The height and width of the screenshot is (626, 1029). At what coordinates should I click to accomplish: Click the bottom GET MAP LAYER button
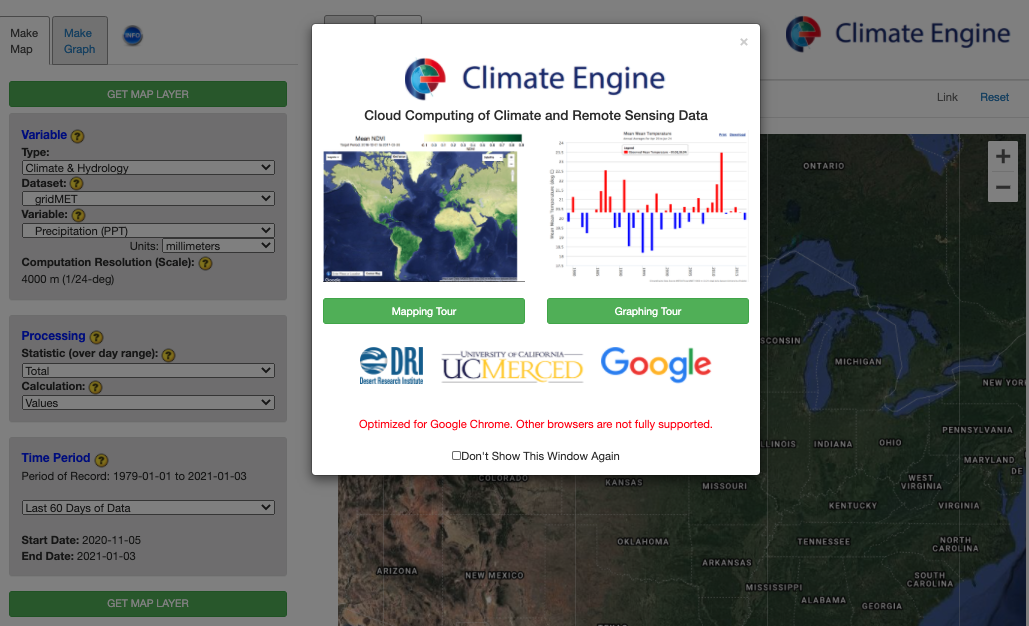click(148, 603)
